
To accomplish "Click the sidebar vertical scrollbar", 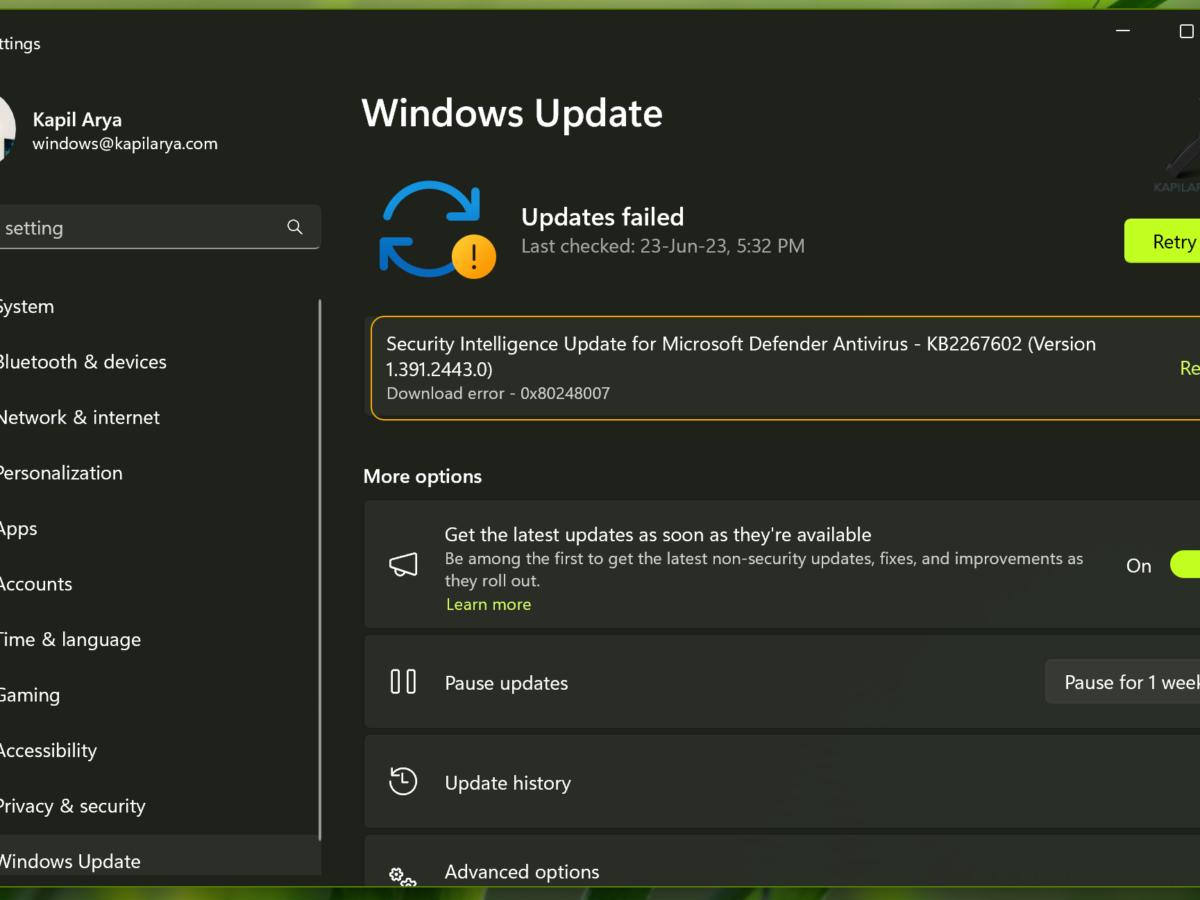I will coord(319,570).
